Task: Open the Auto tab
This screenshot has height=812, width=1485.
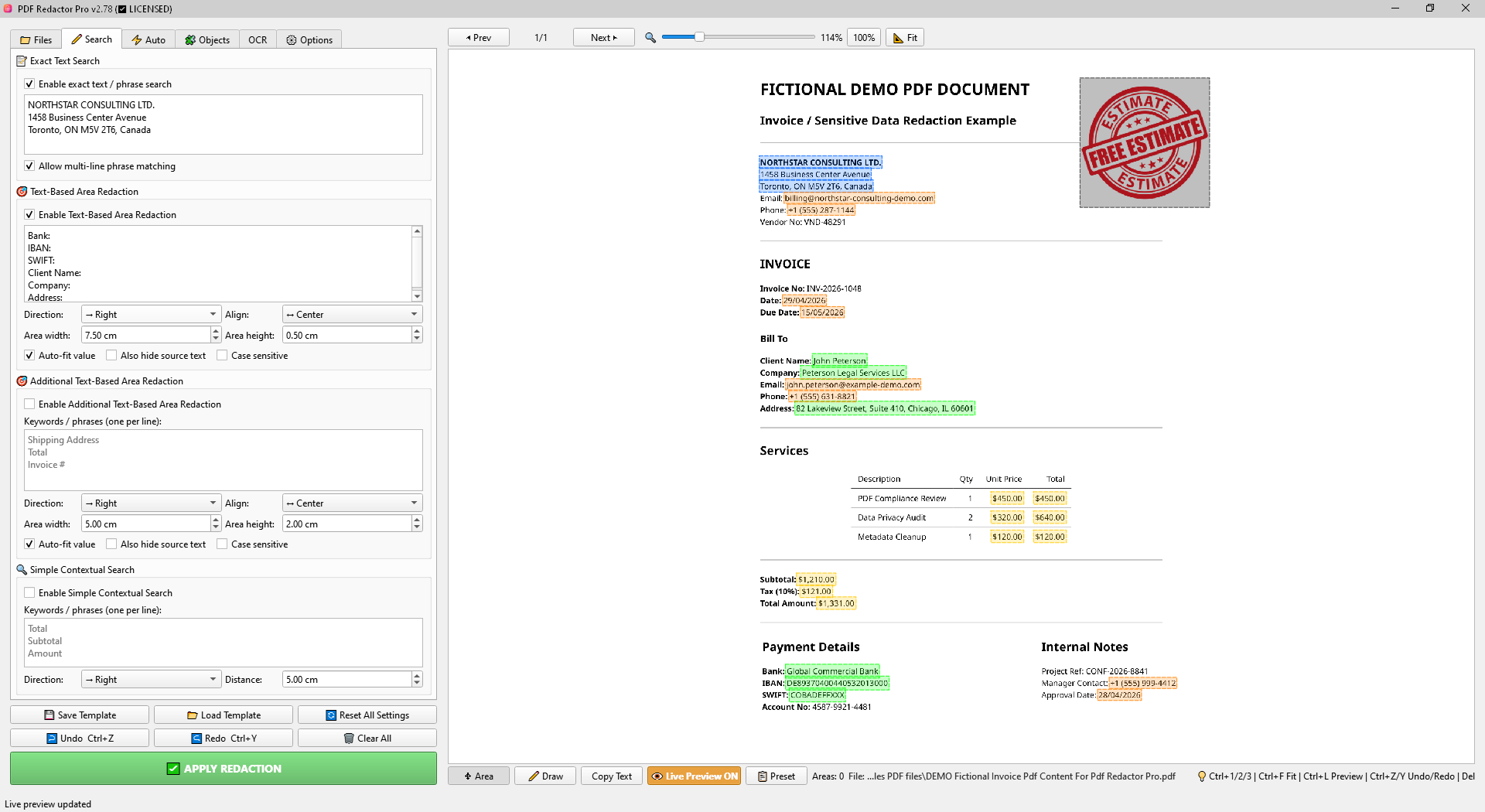Action: coord(148,39)
